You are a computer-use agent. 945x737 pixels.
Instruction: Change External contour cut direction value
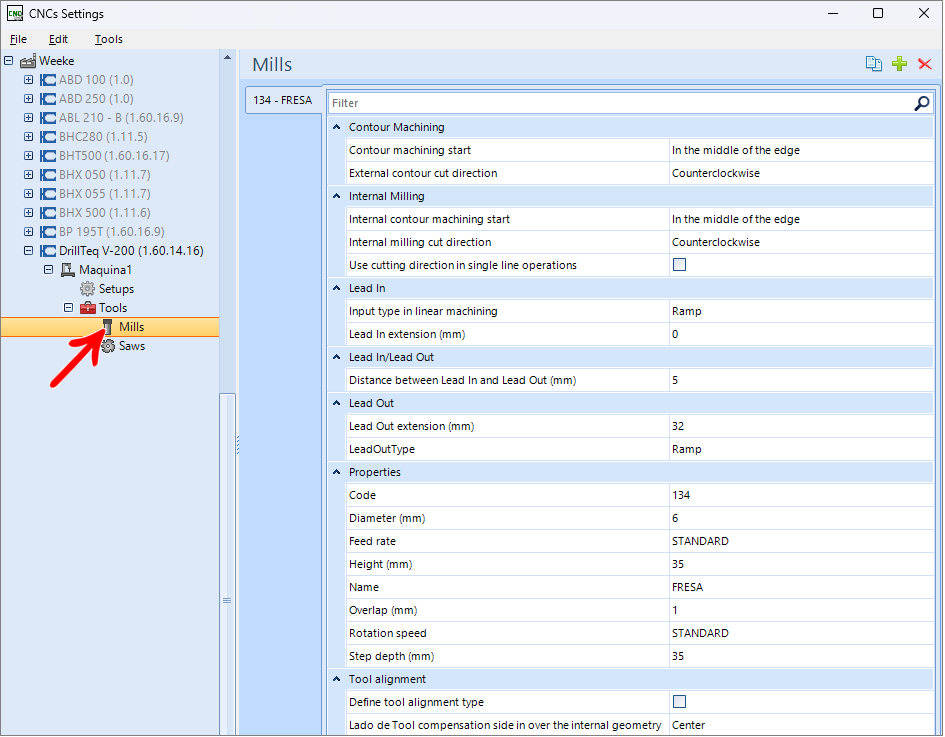tap(802, 173)
